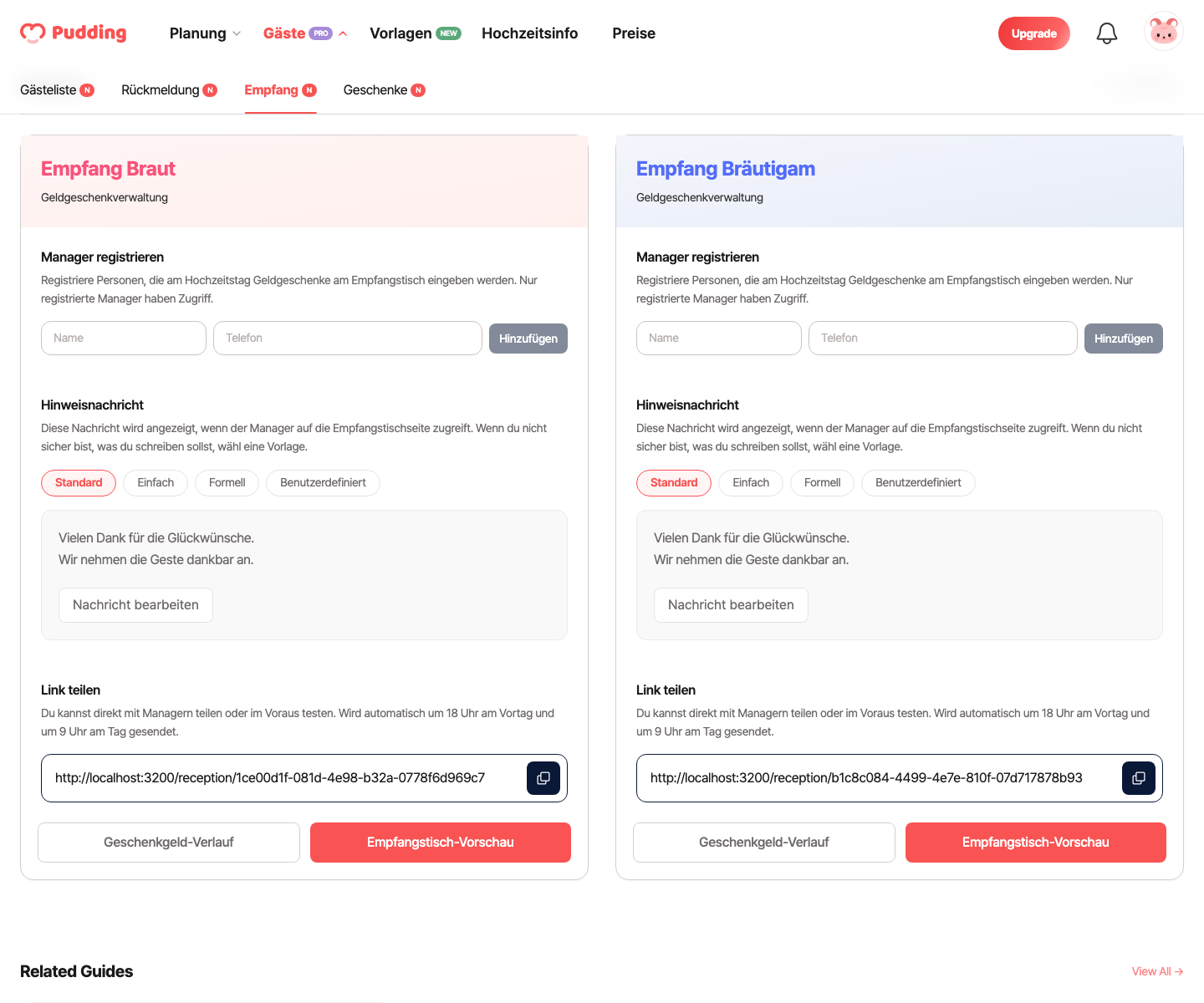Click the arrow next to View All
Screen dimensions: 1204x1003
tap(1179, 971)
